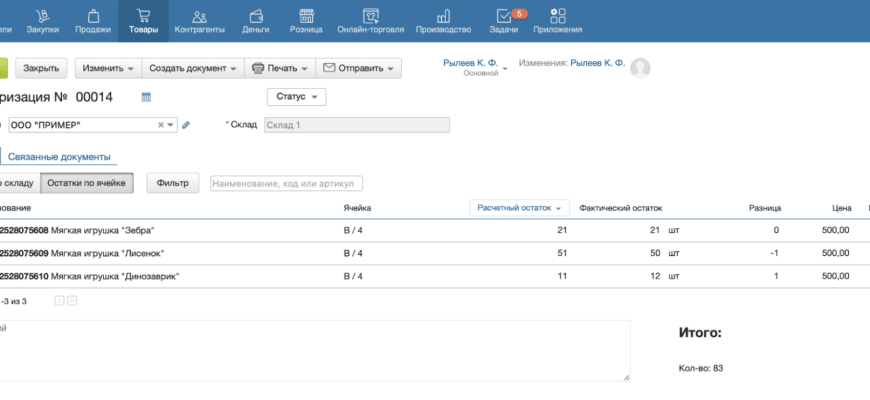Go to Розница store icon
This screenshot has width=870, height=400.
306,16
